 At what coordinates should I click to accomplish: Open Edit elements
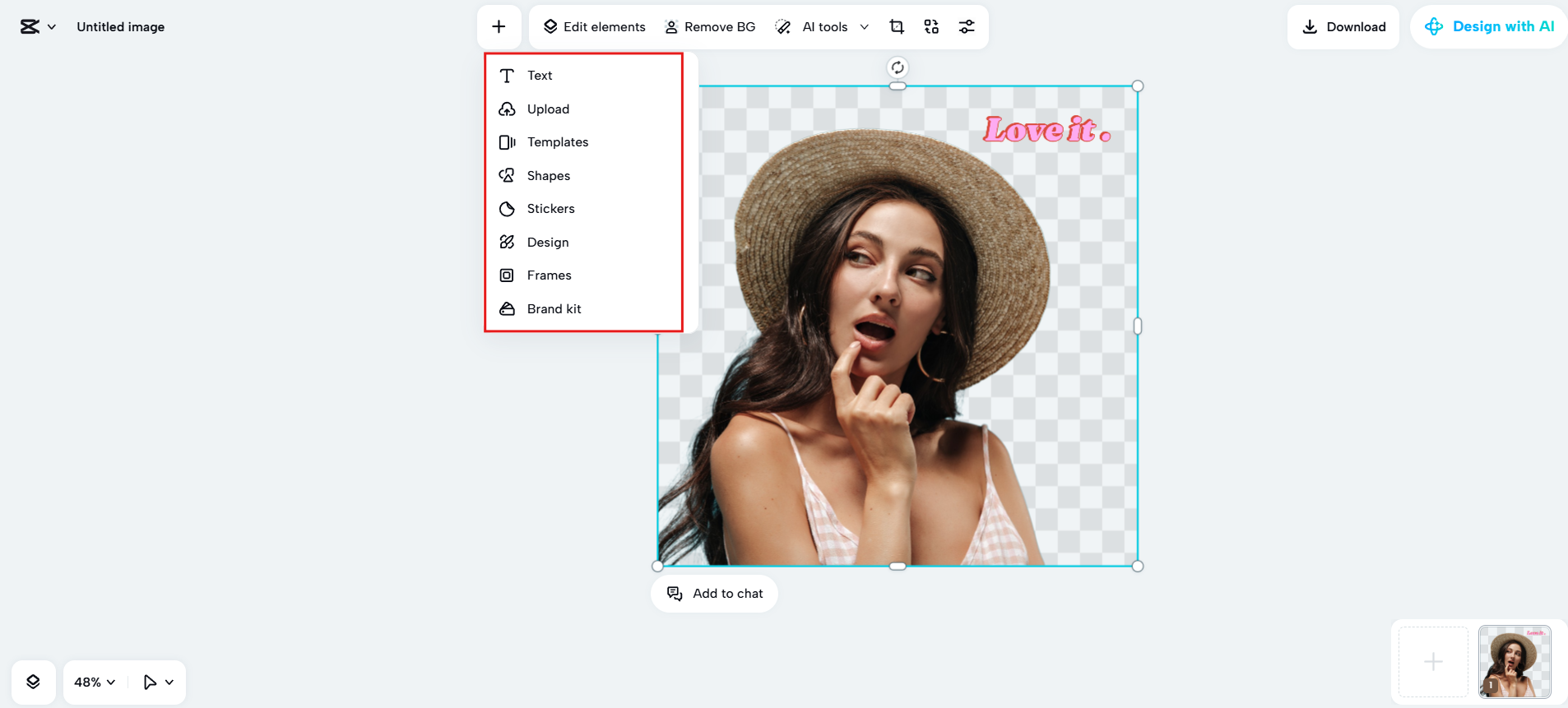pos(594,27)
